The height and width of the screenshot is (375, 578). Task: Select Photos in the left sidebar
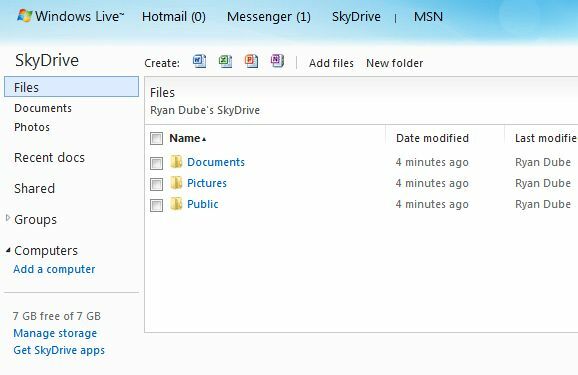(x=32, y=127)
